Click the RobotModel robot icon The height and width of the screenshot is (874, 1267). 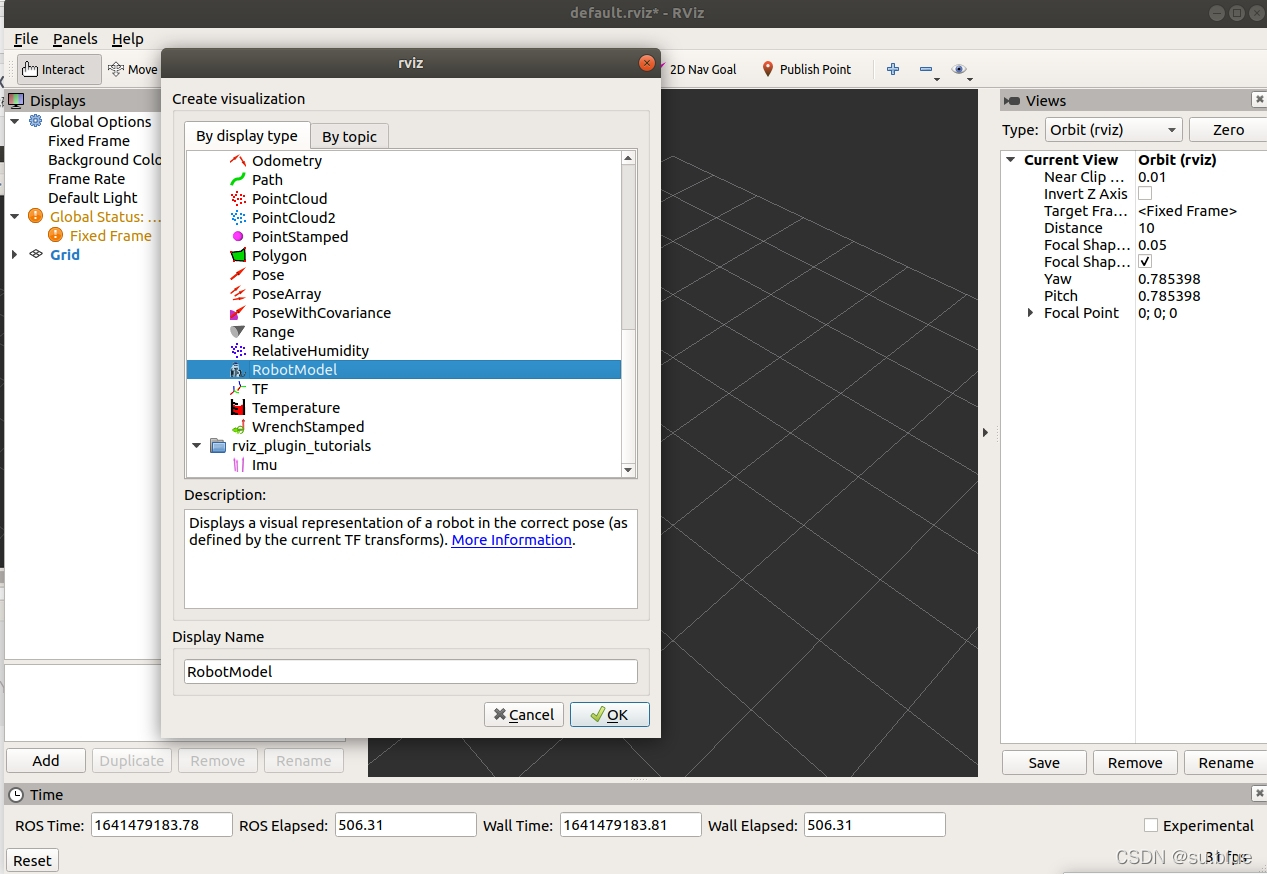pos(238,369)
